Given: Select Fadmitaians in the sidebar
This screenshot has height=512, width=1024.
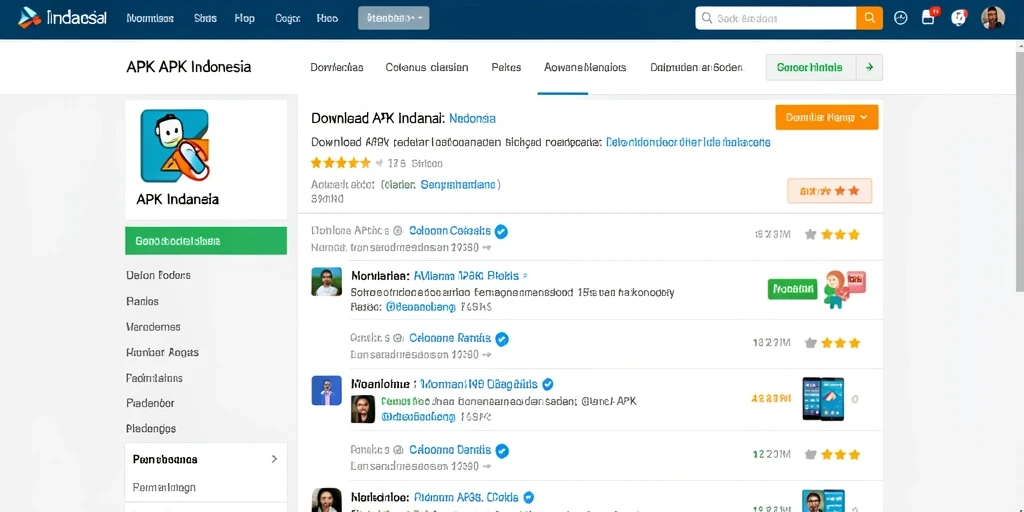Looking at the screenshot, I should (x=154, y=377).
